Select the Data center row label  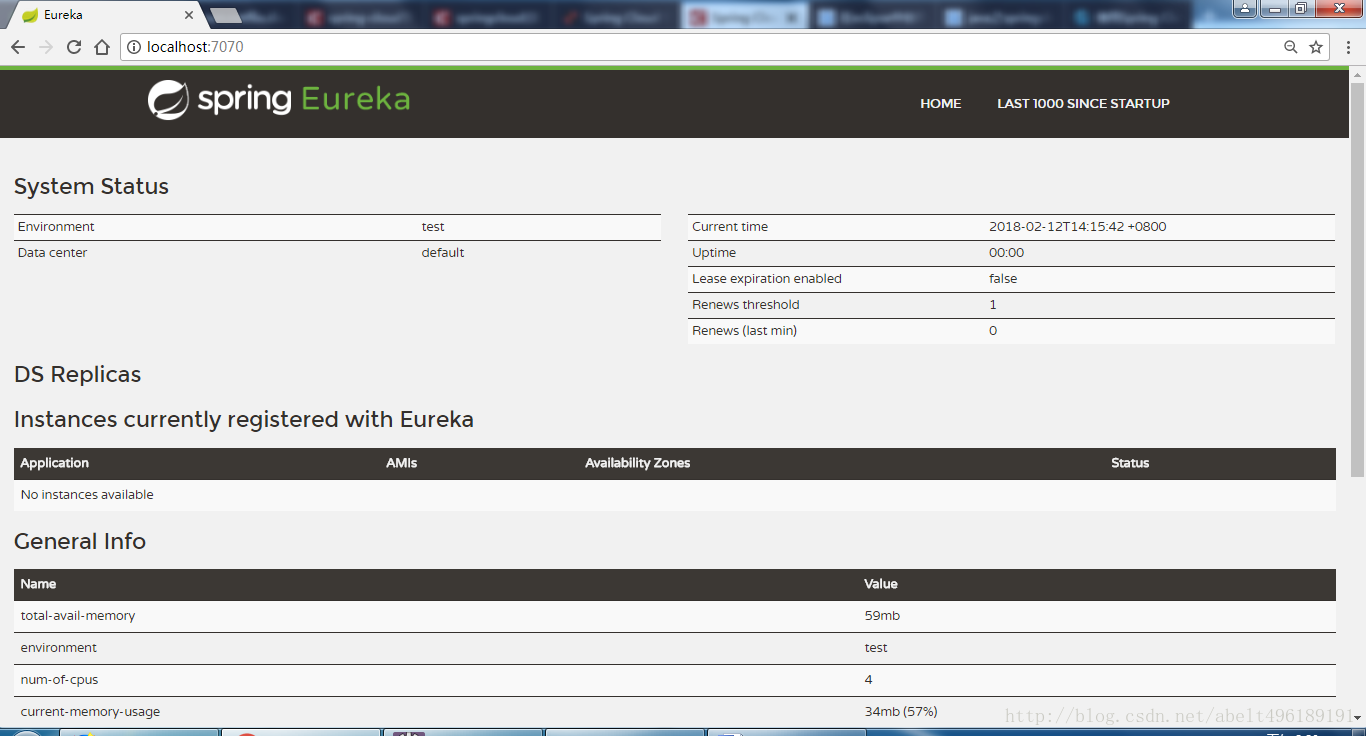[x=52, y=253]
